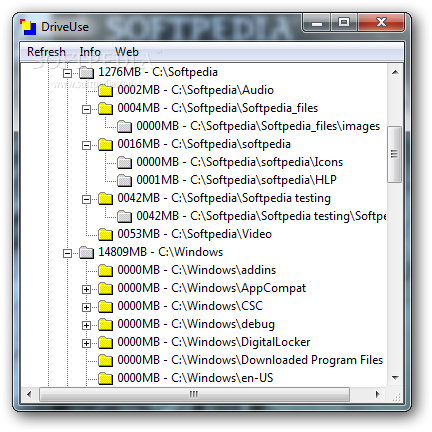Minimize the DriveUse window
Screen dimensions: 432x432
coord(317,23)
